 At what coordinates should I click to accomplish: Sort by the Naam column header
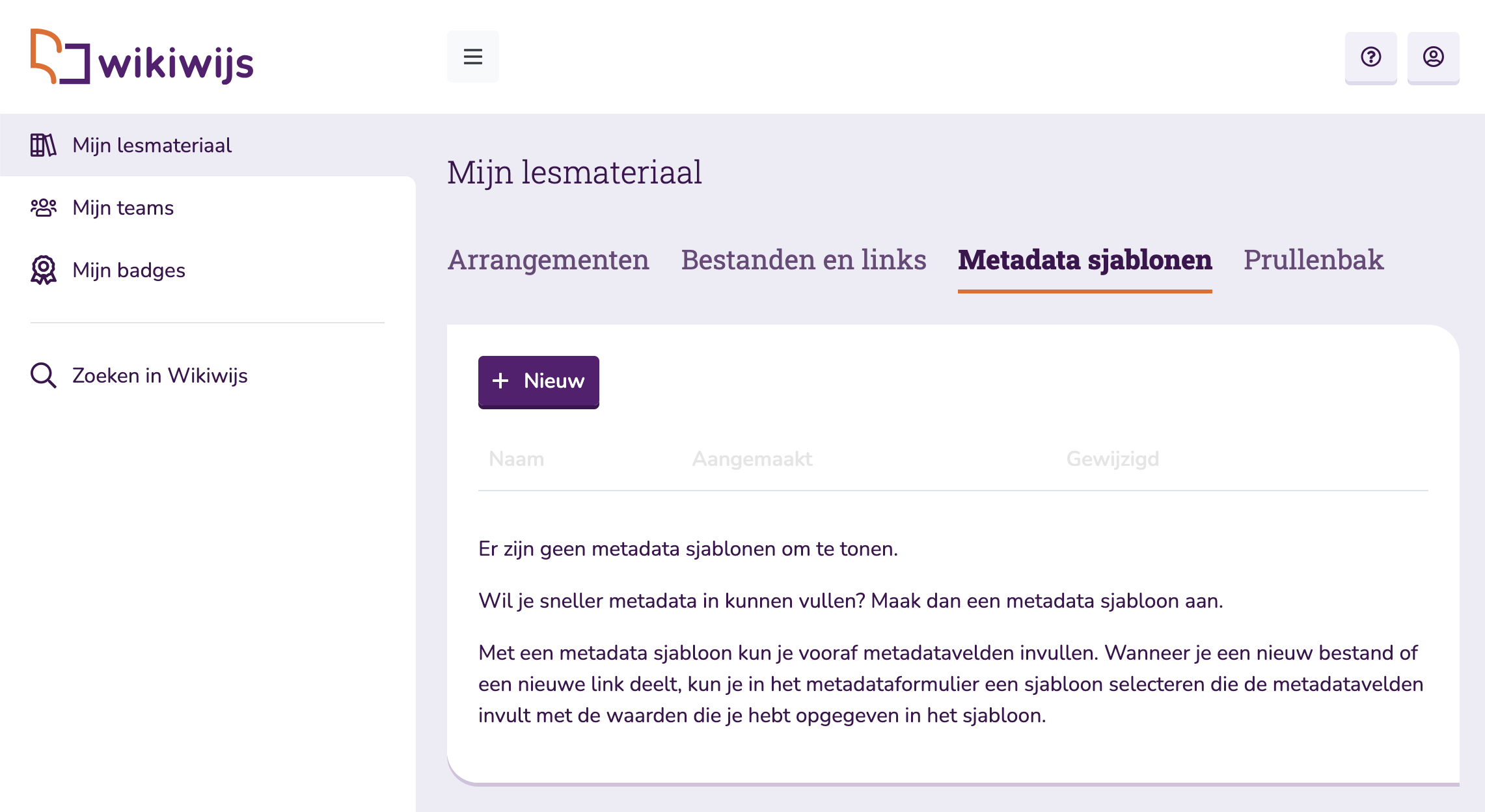pos(516,459)
